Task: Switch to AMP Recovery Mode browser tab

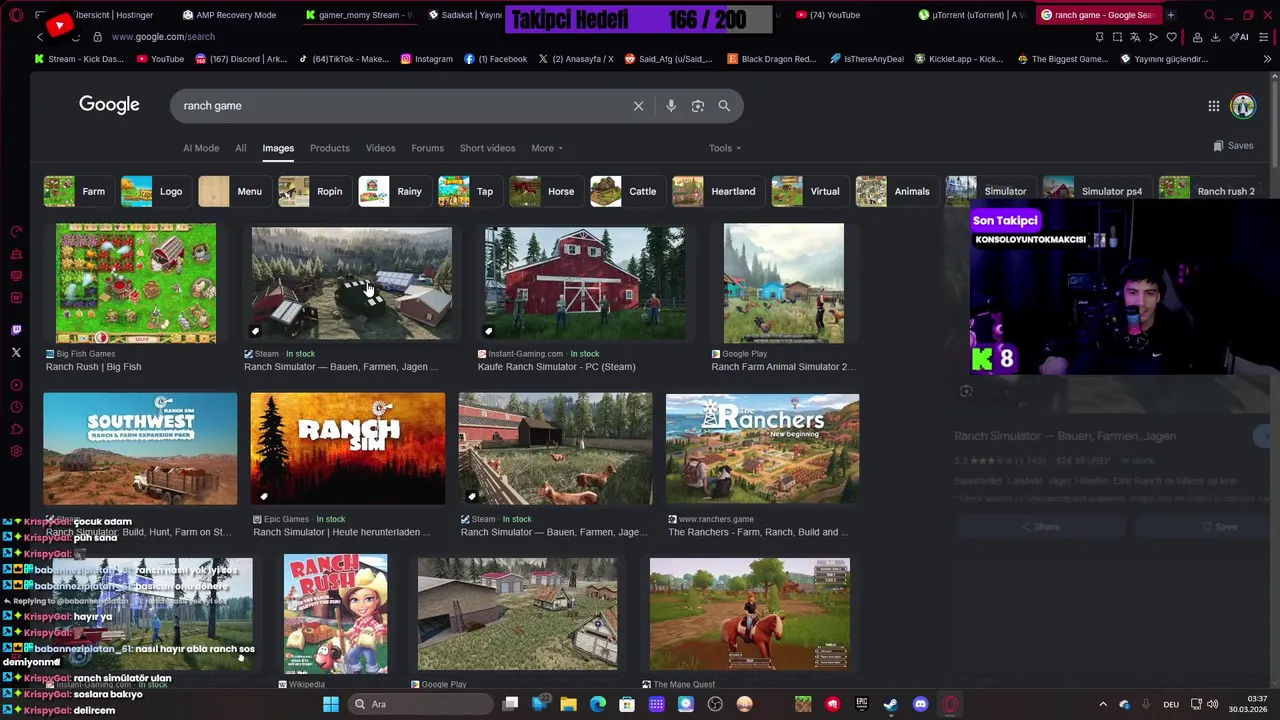Action: pyautogui.click(x=229, y=15)
